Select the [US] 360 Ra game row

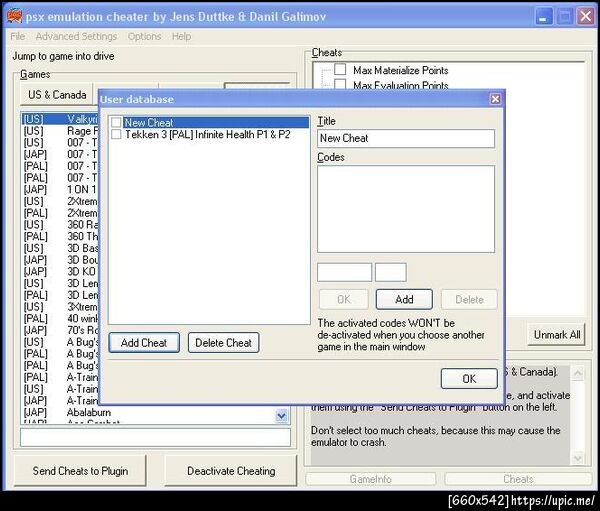(60, 225)
